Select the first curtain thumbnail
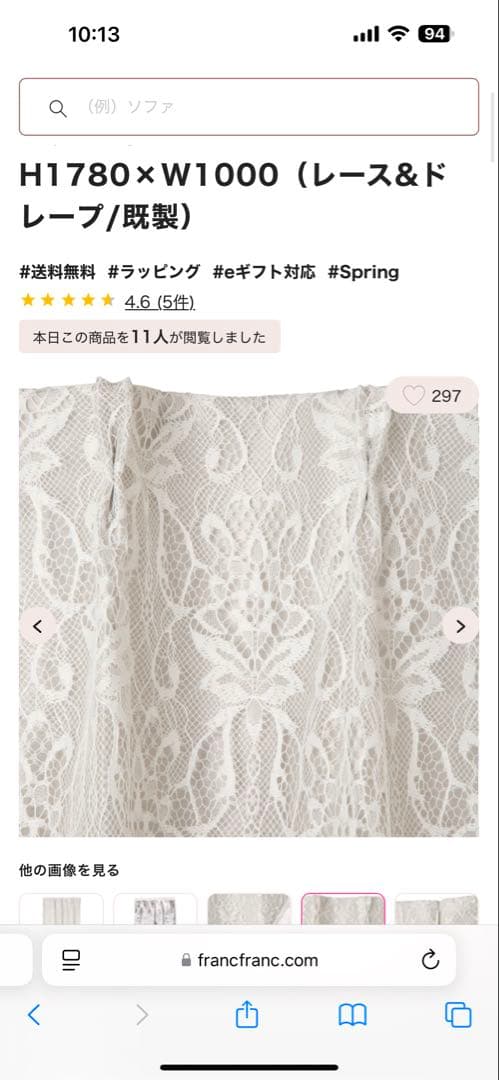Screen dimensions: 499x1080 [x=61, y=909]
